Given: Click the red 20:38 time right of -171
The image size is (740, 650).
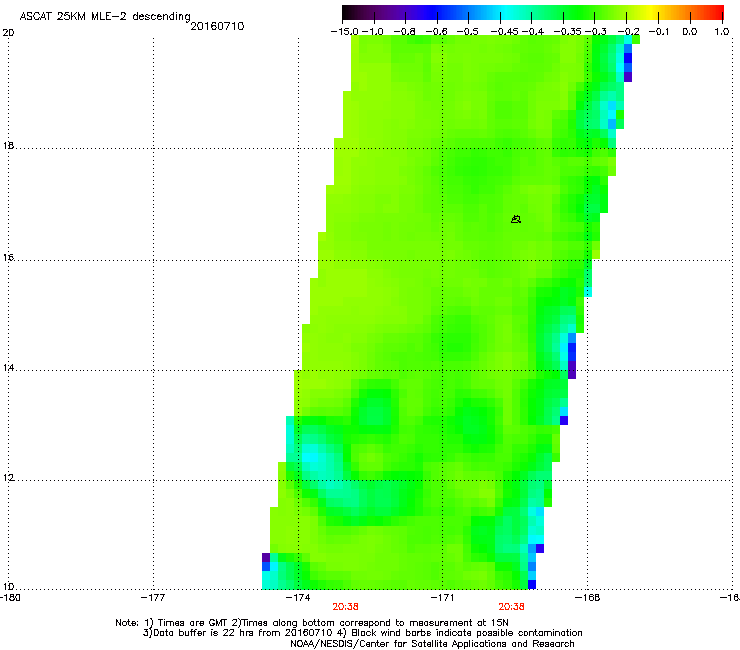Looking at the screenshot, I should coord(512,607).
